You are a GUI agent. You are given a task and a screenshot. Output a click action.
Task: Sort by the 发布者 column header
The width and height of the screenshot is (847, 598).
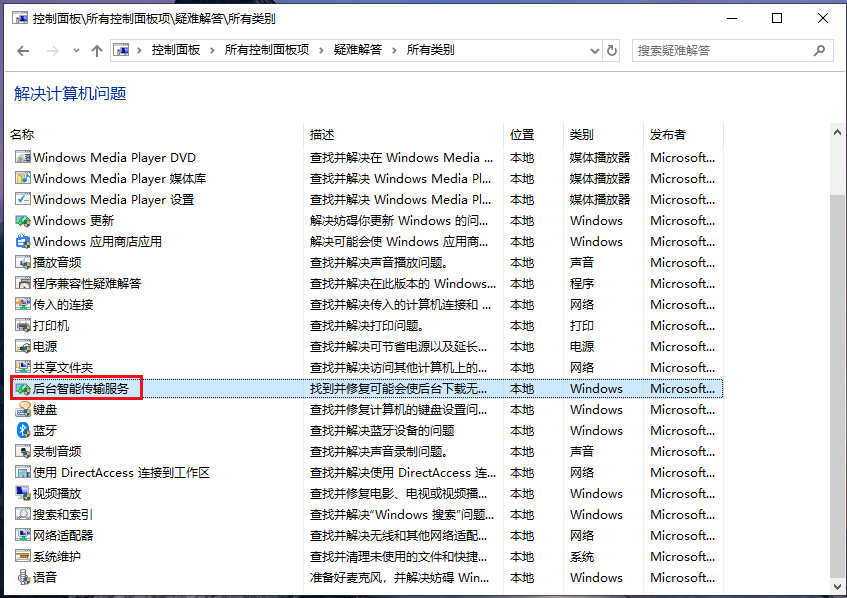(x=668, y=135)
